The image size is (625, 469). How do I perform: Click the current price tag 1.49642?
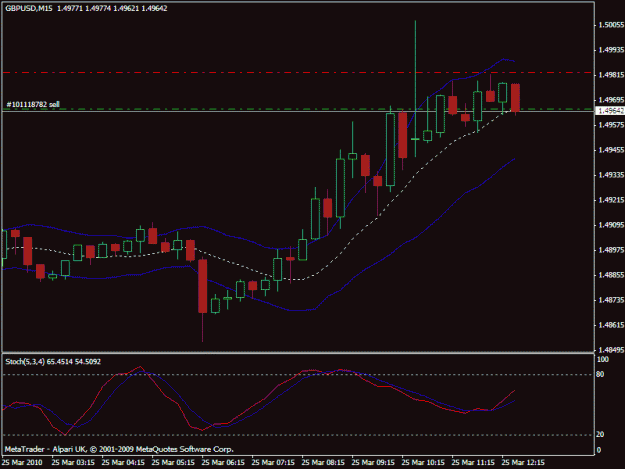pos(609,111)
